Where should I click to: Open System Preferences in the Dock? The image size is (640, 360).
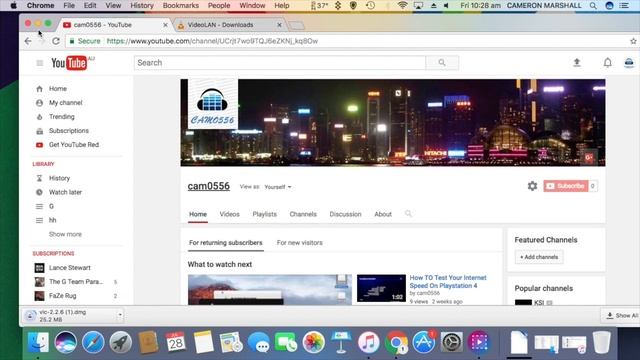(451, 342)
